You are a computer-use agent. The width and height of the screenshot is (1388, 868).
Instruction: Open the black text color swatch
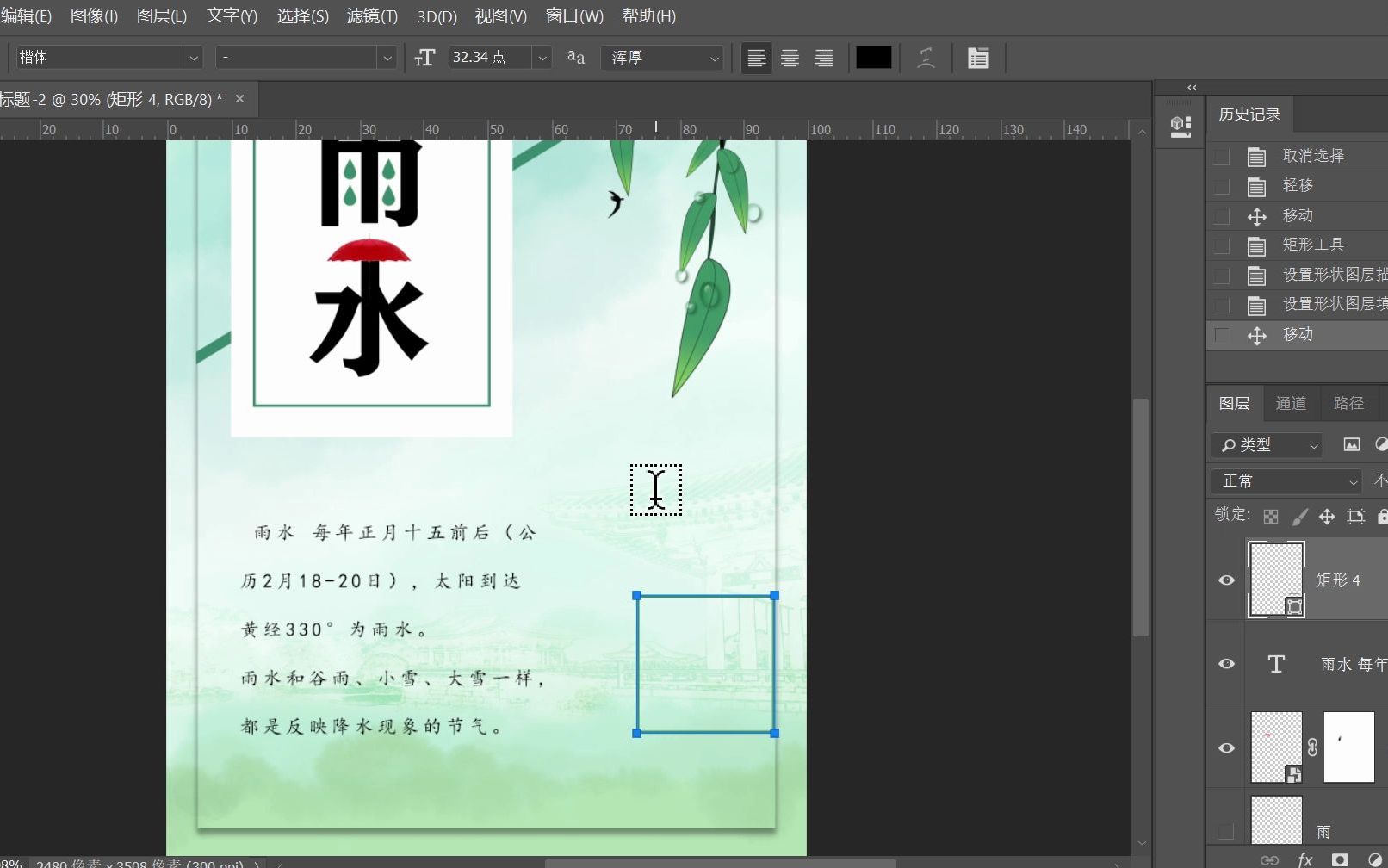[x=873, y=58]
